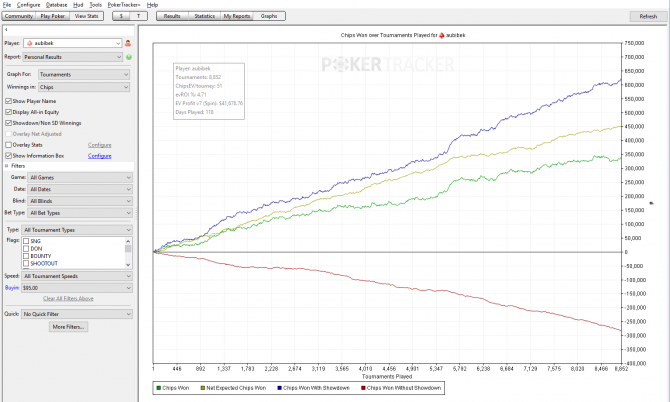Click Configure link beside Overlay Stats
Viewport: 670px width, 402px height.
(x=100, y=145)
